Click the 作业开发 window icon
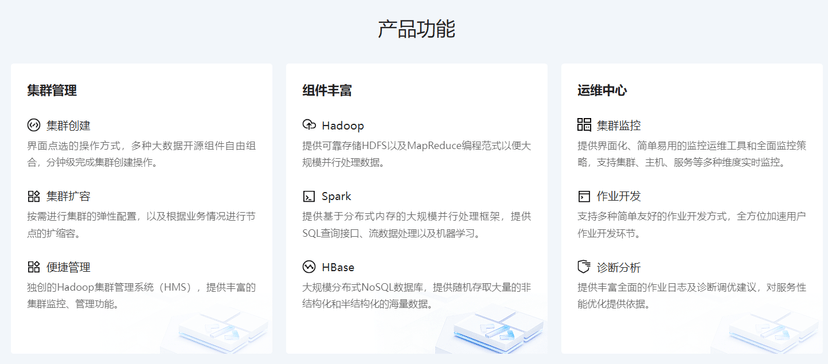The height and width of the screenshot is (364, 828). click(584, 196)
